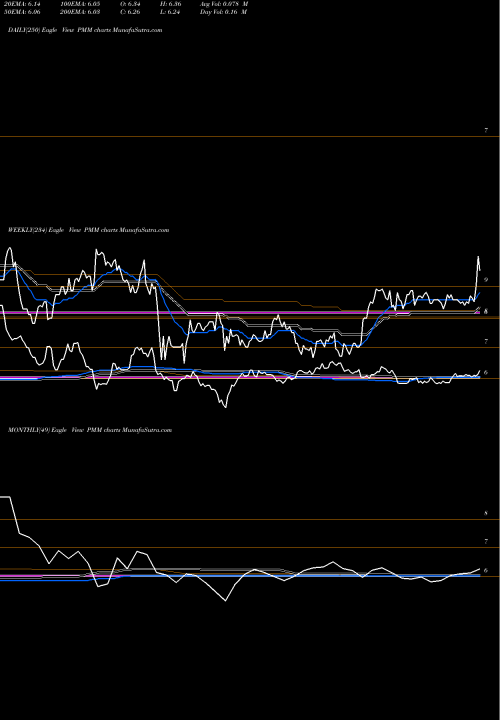Click the Avg Vol 0.078 M reading

click(x=224, y=4)
